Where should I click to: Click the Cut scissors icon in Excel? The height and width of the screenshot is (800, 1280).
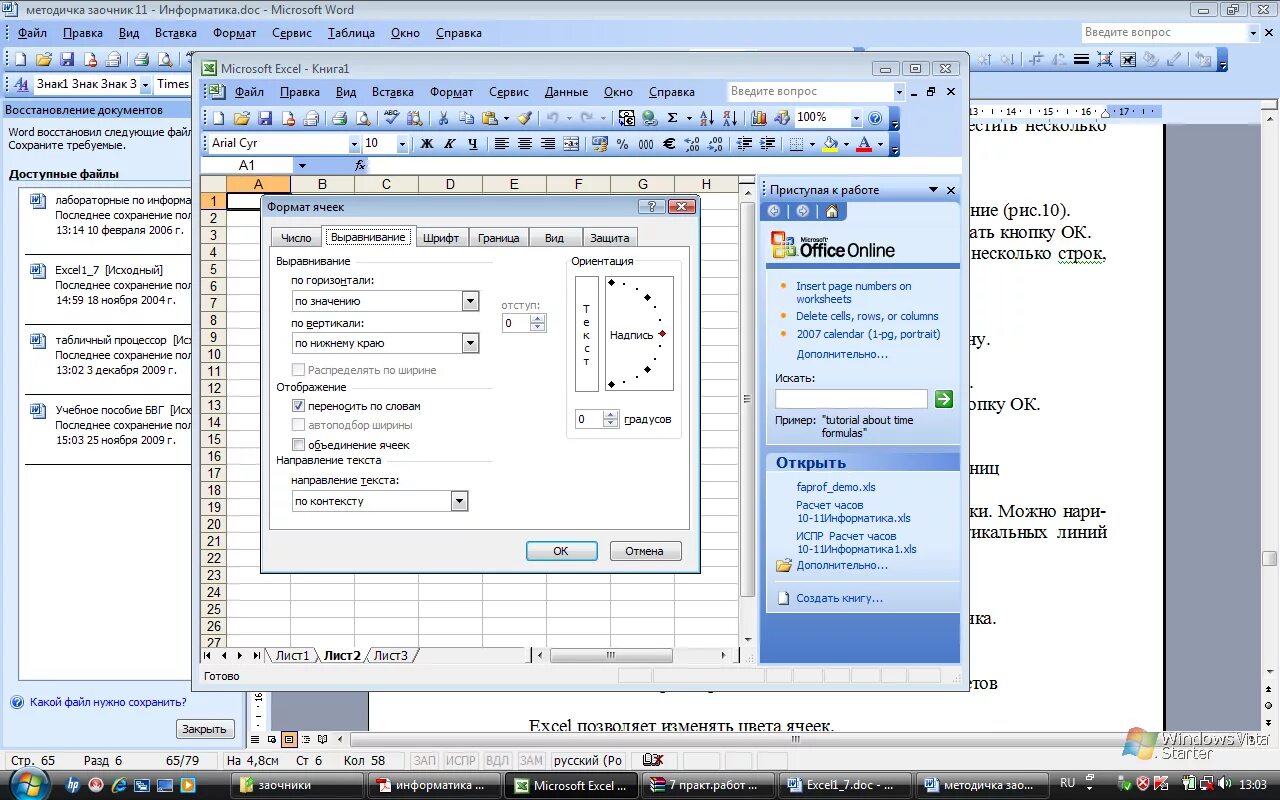point(443,118)
